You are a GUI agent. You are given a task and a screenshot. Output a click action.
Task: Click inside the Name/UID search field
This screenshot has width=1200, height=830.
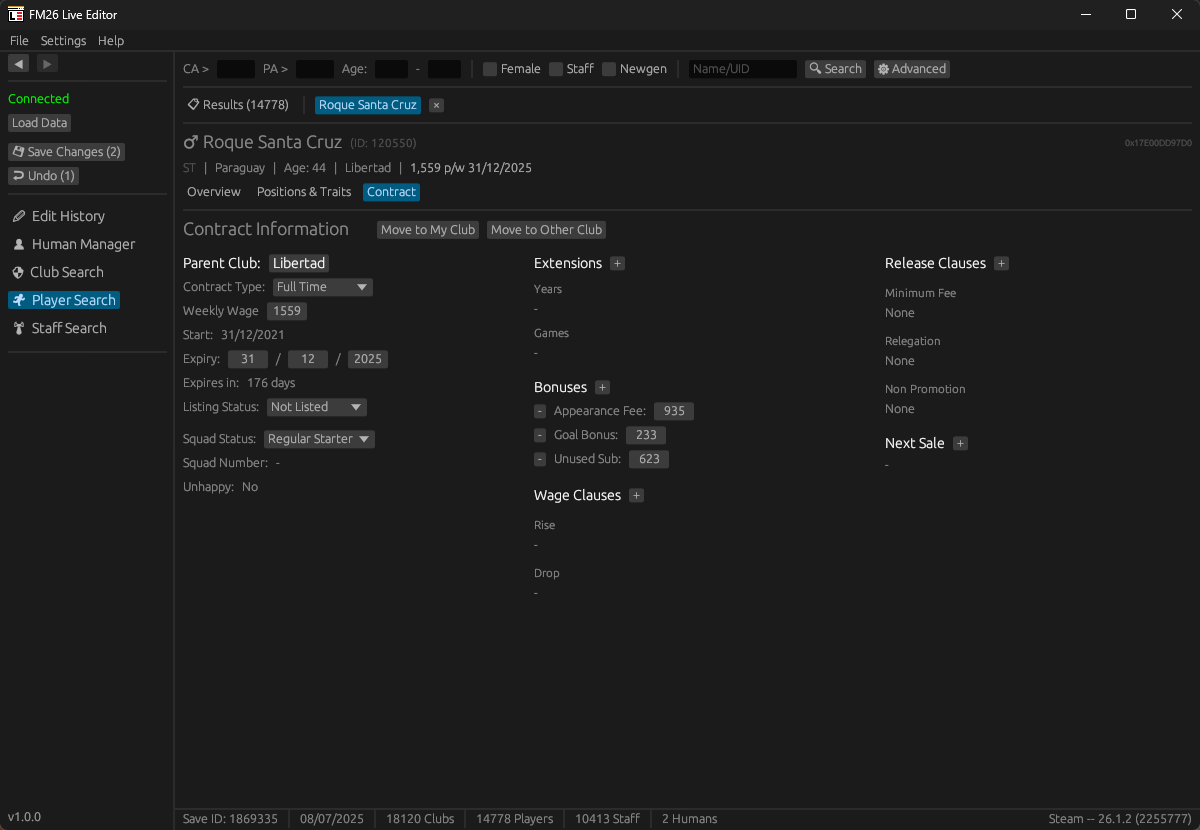pos(741,68)
